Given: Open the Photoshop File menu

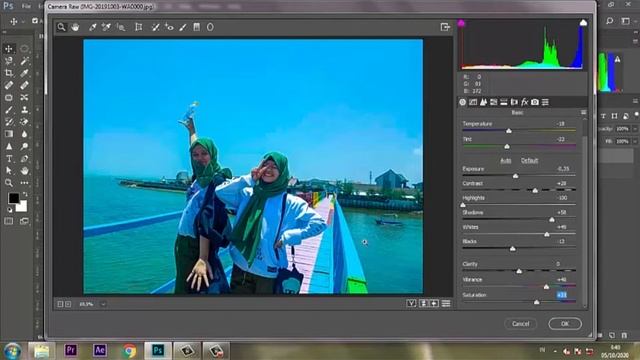Looking at the screenshot, I should pos(26,6).
